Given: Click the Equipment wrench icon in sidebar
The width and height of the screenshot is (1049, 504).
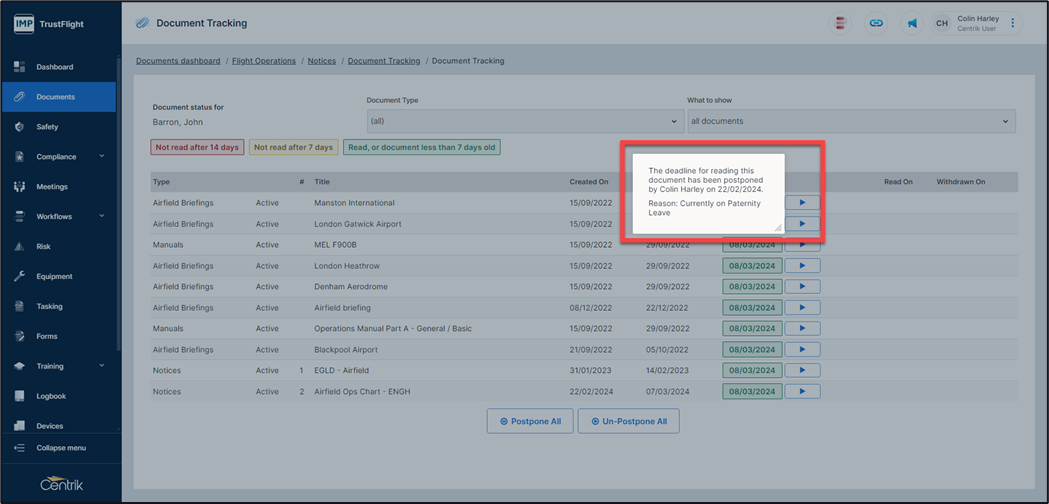Looking at the screenshot, I should [x=19, y=277].
